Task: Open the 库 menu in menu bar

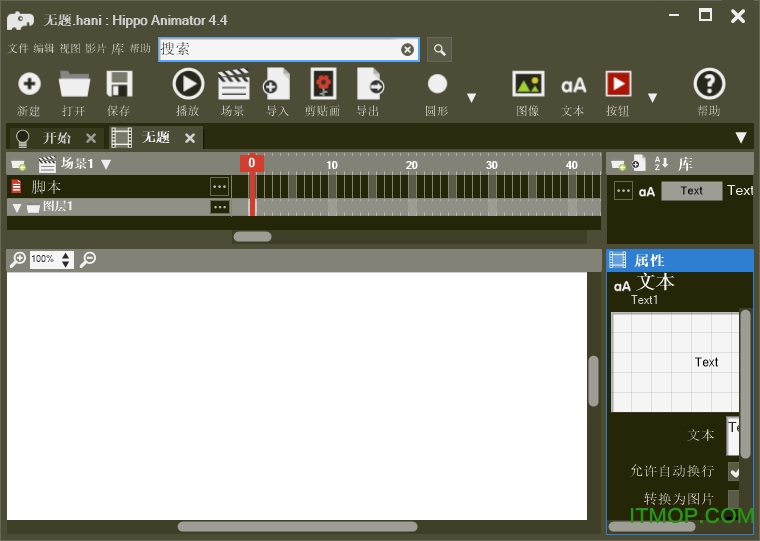Action: [x=118, y=48]
